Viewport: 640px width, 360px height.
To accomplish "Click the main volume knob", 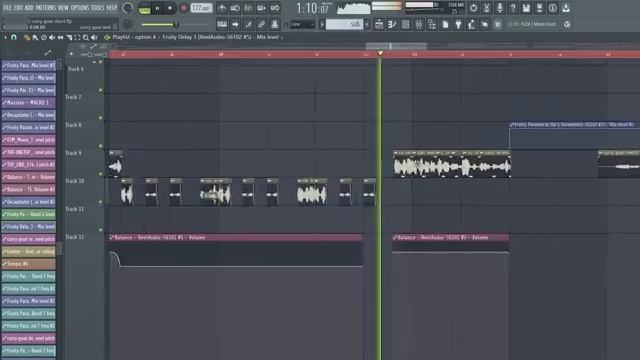I will [127, 8].
